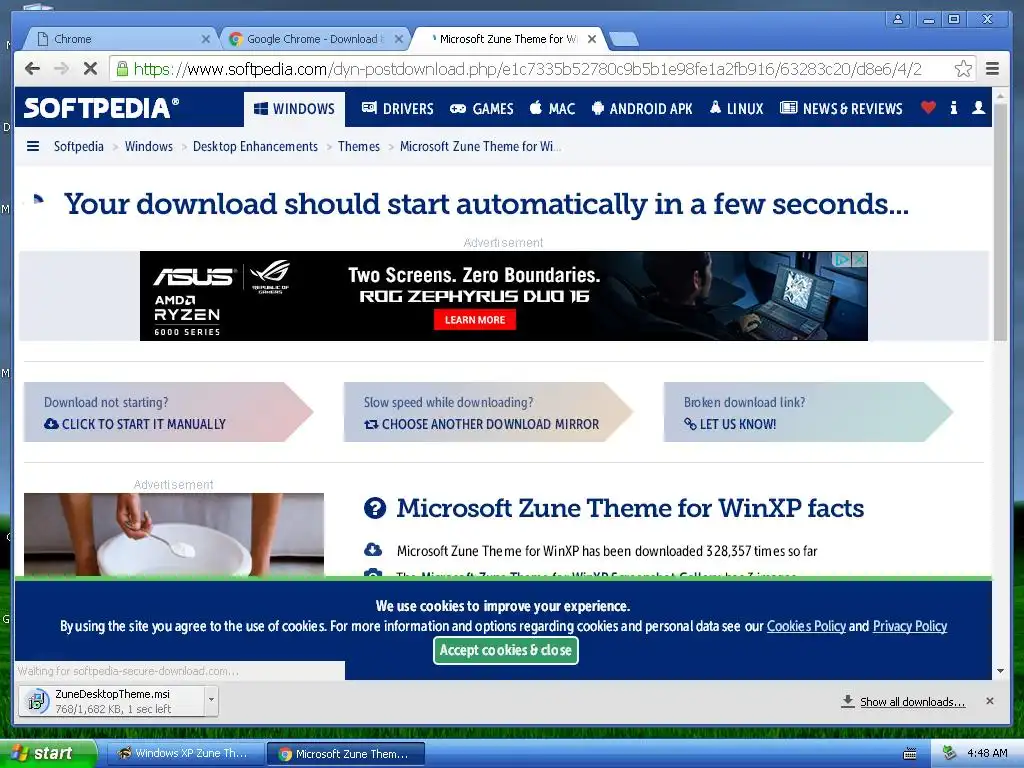Click the browser back arrow

32,69
